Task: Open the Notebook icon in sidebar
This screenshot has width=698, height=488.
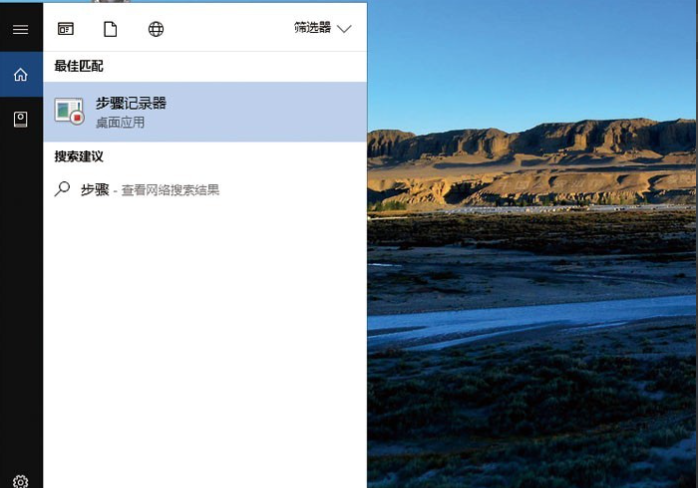Action: [x=20, y=119]
